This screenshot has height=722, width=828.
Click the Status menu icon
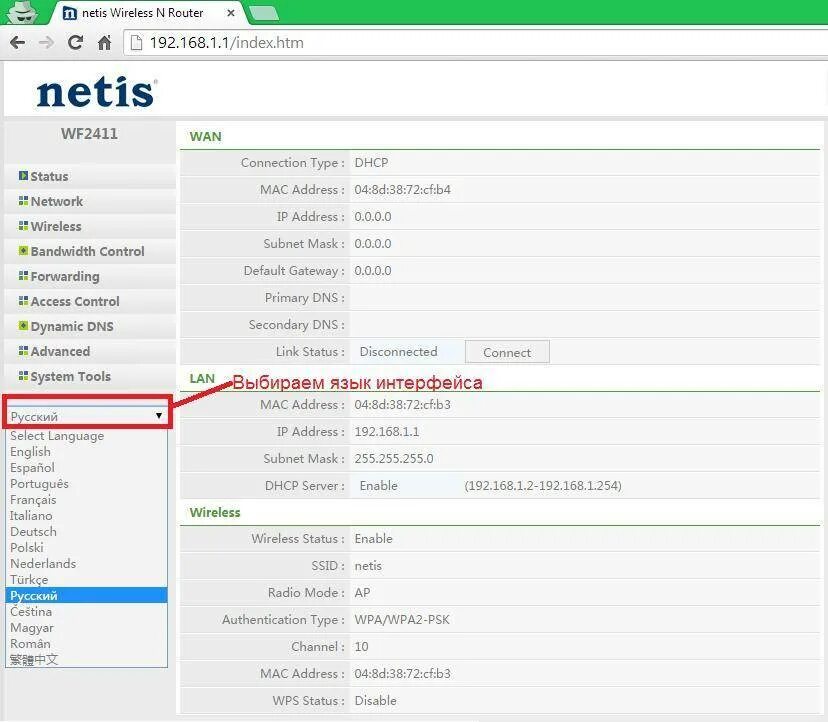point(23,175)
